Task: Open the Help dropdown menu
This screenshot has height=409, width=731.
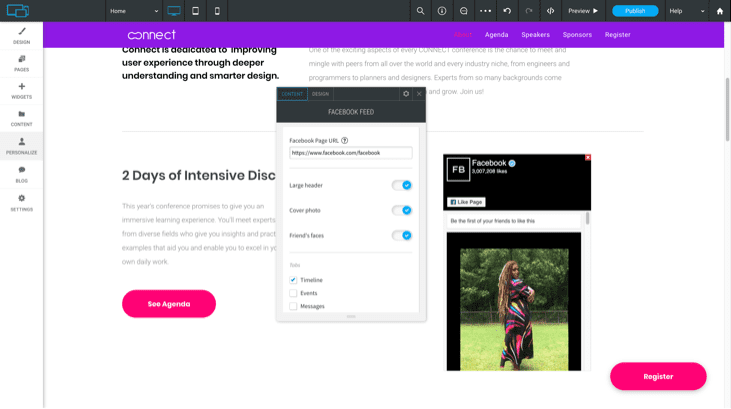Action: pyautogui.click(x=687, y=11)
